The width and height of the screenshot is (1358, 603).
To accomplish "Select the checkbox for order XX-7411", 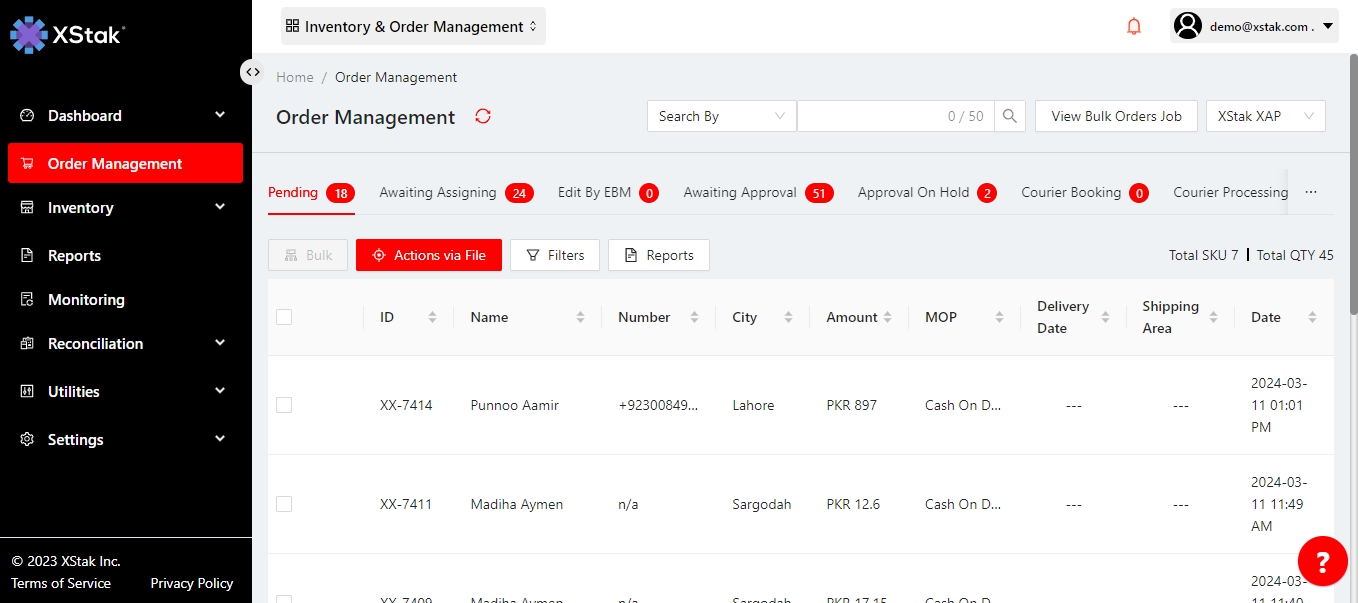I will (284, 504).
